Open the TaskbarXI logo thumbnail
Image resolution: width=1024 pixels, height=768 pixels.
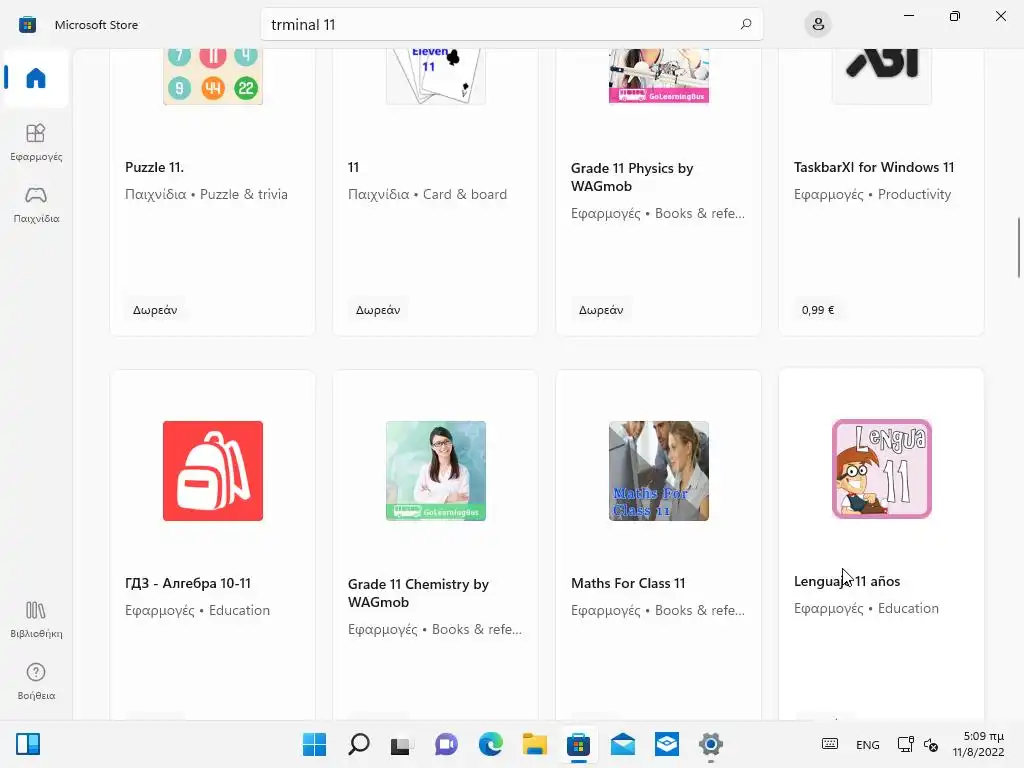point(882,76)
